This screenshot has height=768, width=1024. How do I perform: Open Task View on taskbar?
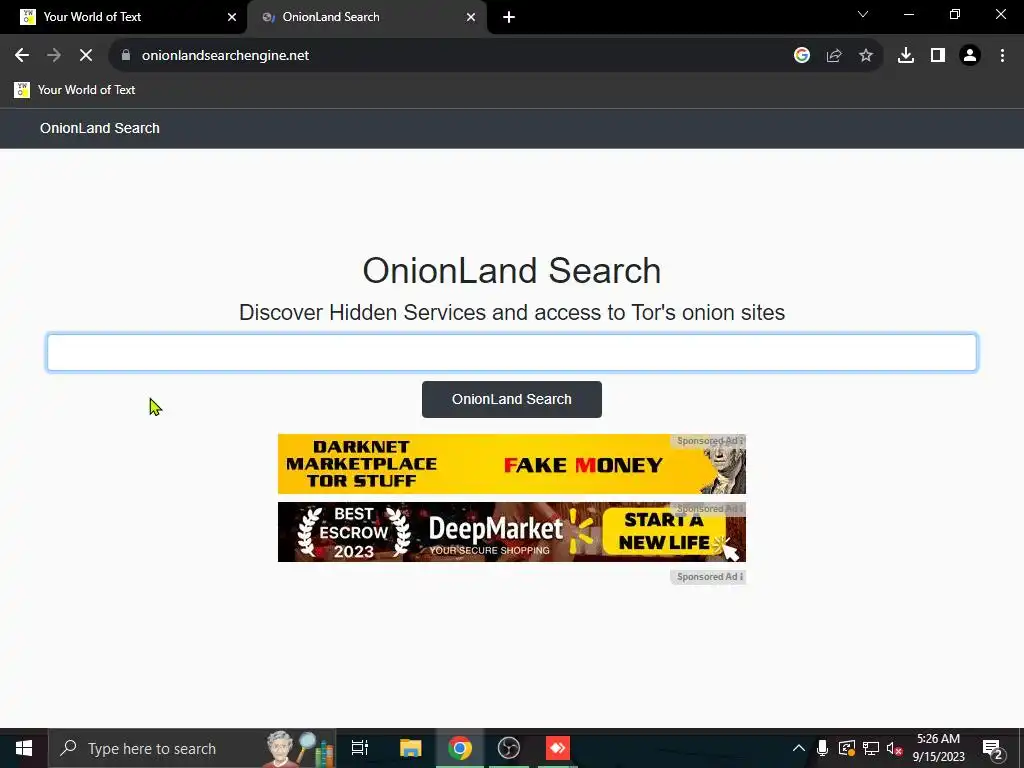pos(360,748)
